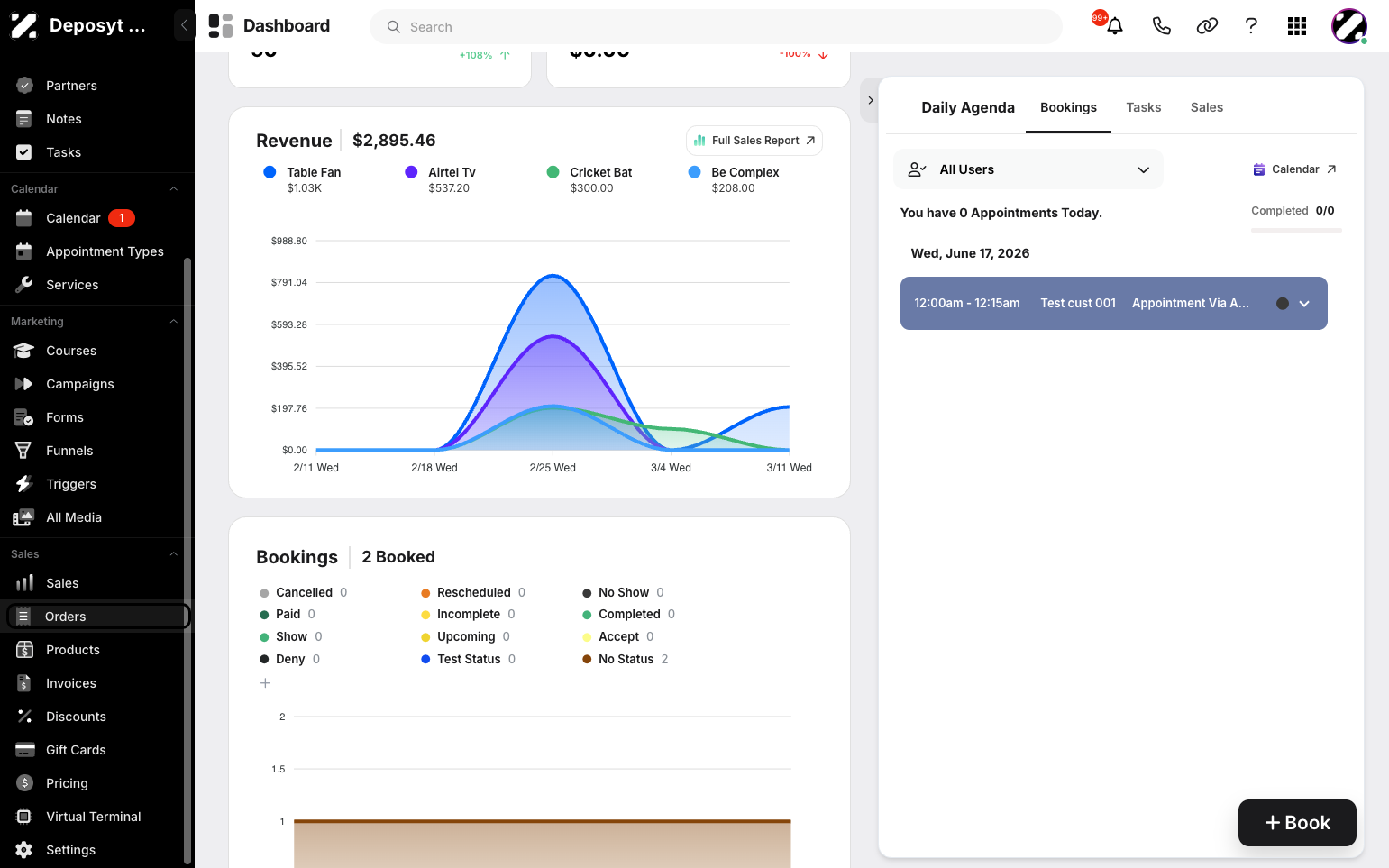Click the Full Sales Report button
The width and height of the screenshot is (1389, 868).
click(x=754, y=141)
